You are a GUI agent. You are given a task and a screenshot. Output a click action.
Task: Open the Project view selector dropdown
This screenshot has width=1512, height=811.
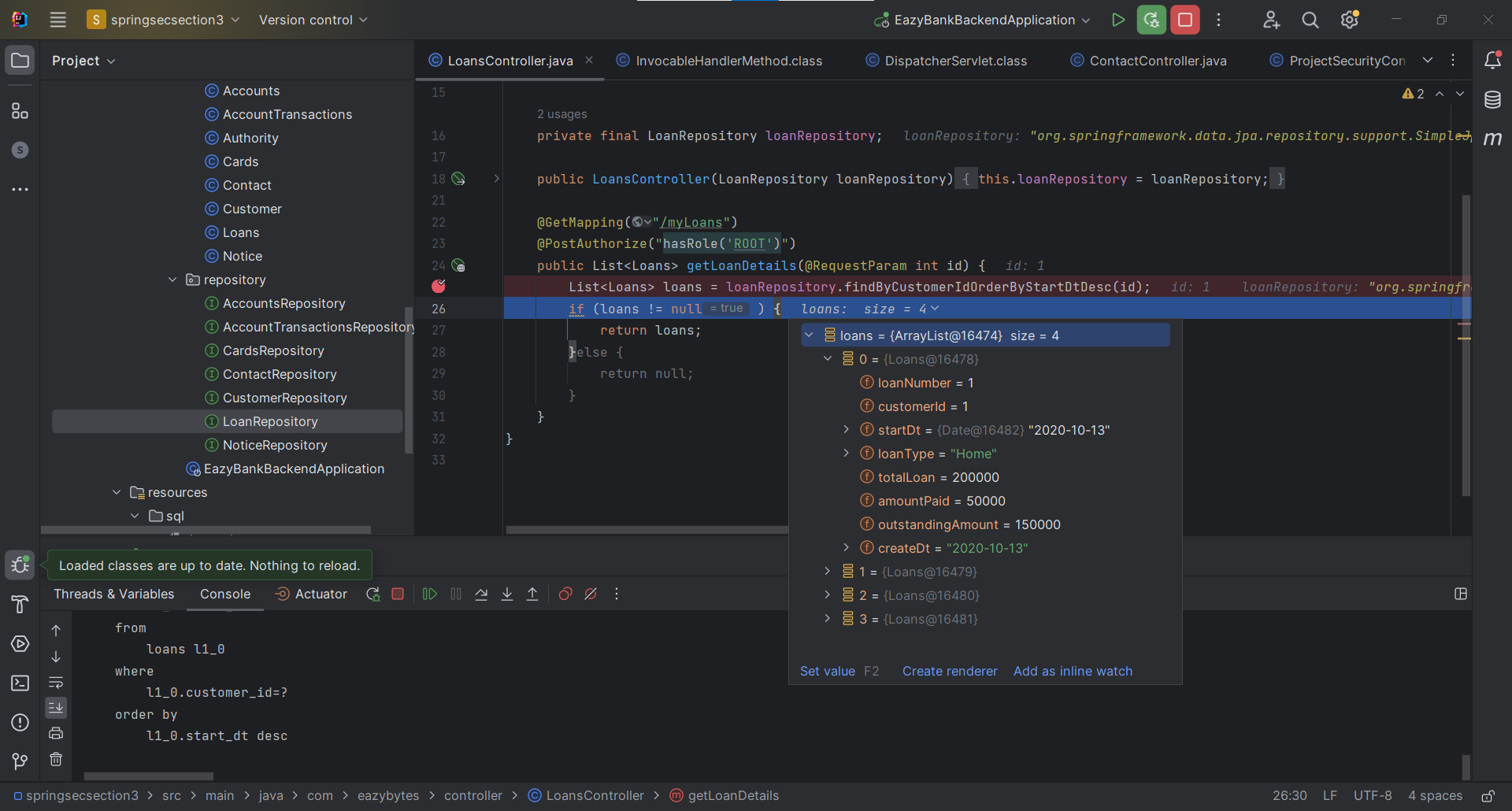pyautogui.click(x=83, y=61)
